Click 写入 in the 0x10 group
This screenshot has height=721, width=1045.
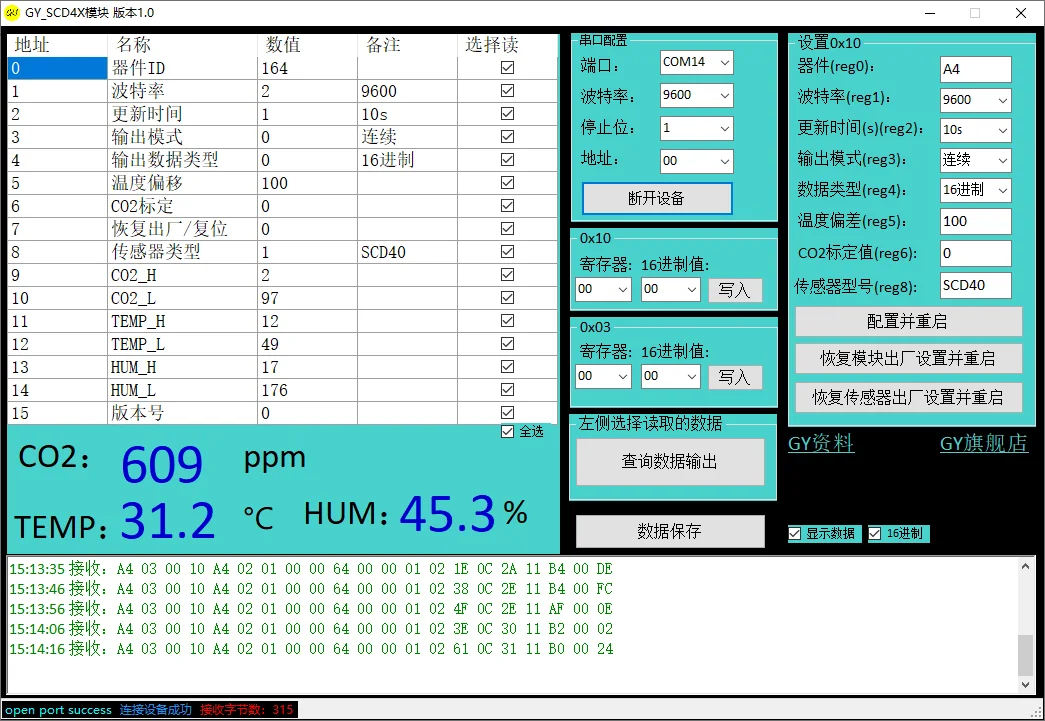[x=734, y=290]
